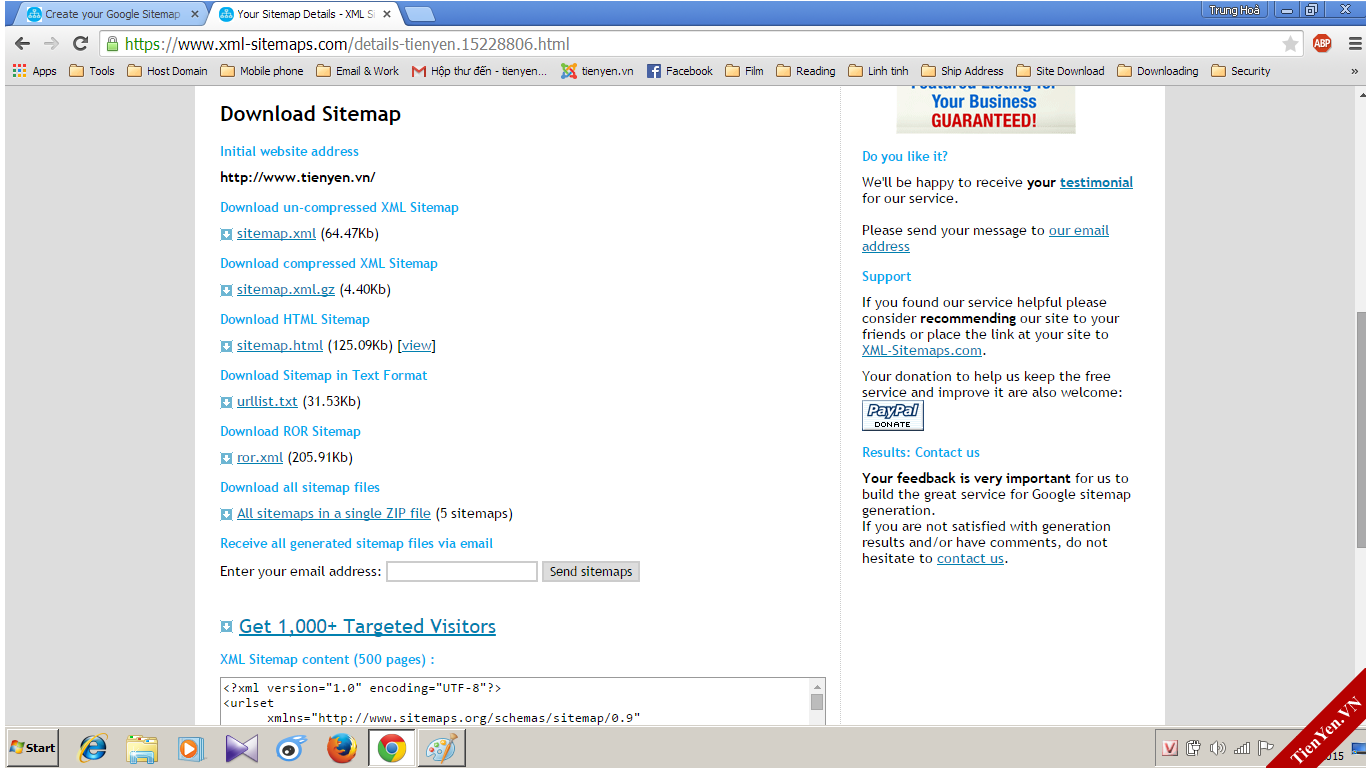Open the Facebook bookmark
This screenshot has width=1366, height=768.
680,71
